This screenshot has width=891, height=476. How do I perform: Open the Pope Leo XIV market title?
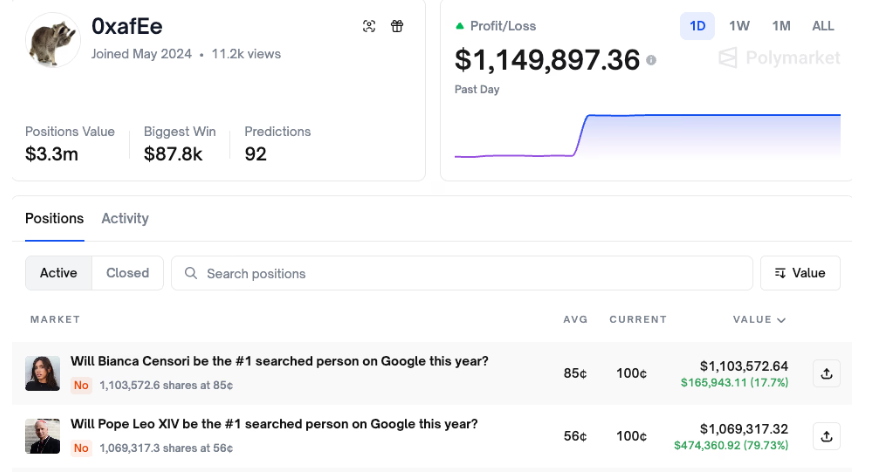click(274, 424)
